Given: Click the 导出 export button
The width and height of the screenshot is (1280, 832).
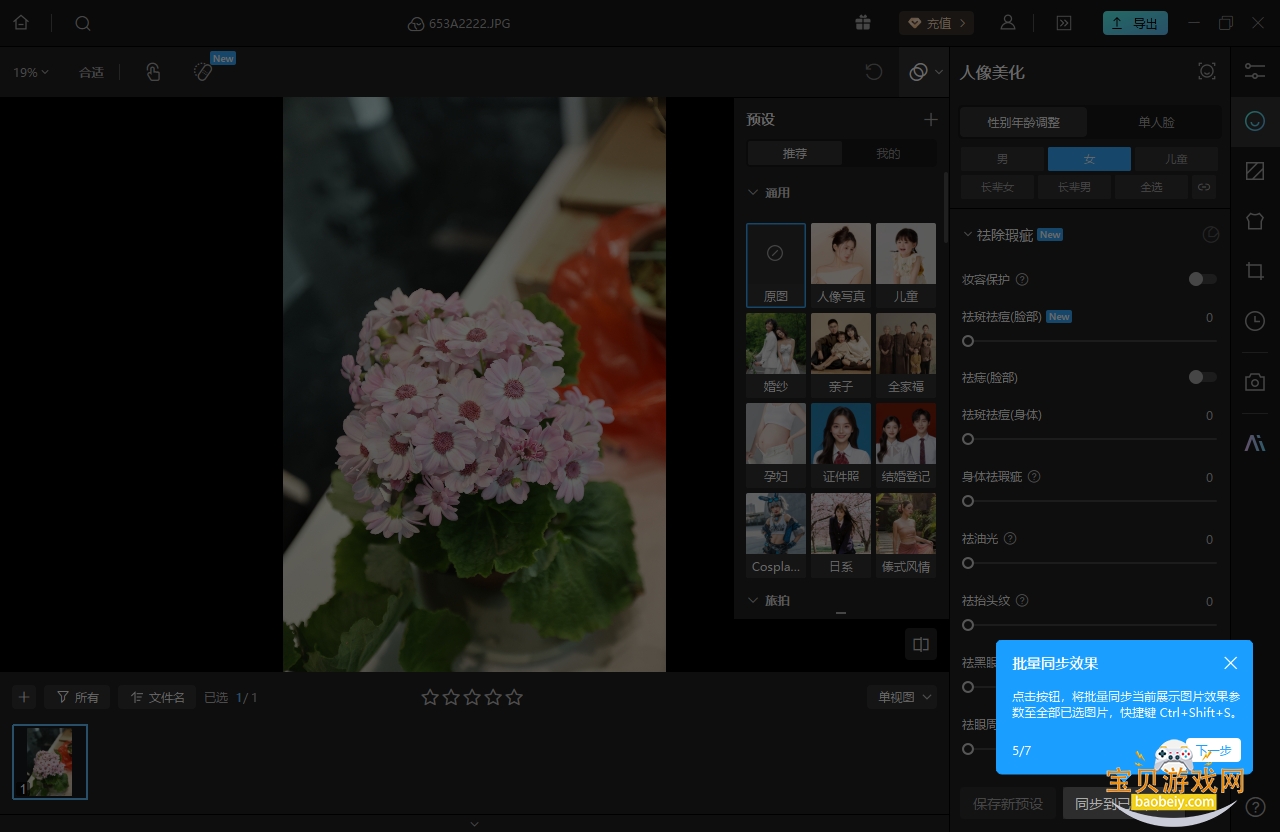Looking at the screenshot, I should 1135,23.
